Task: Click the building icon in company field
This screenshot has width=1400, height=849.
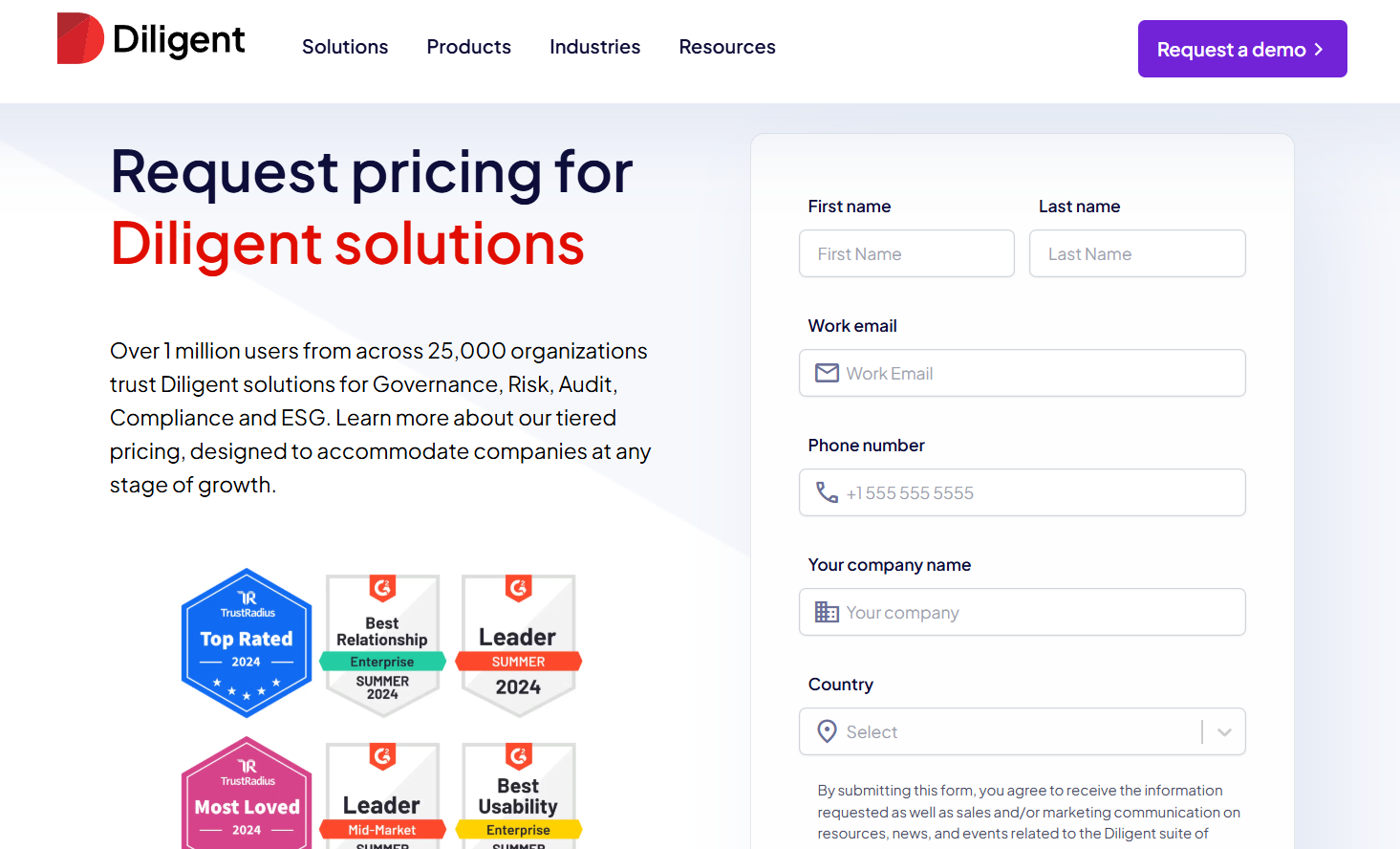Action: (827, 612)
